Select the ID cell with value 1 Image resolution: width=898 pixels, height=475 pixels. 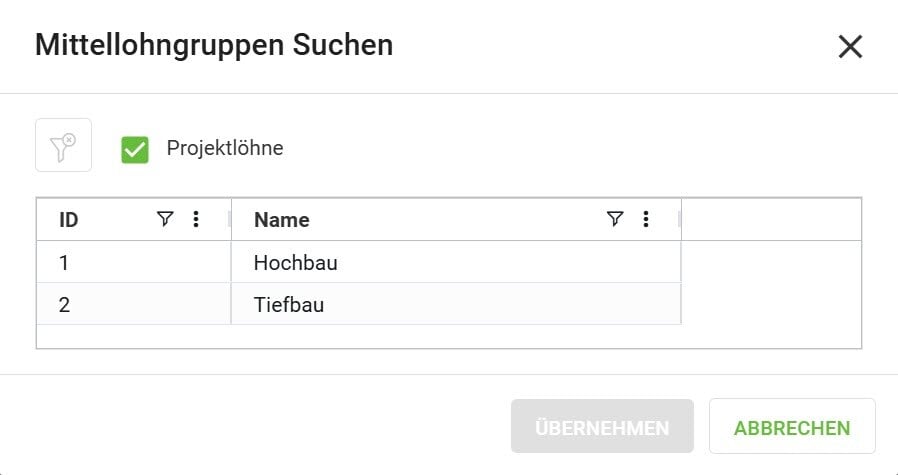[x=65, y=263]
